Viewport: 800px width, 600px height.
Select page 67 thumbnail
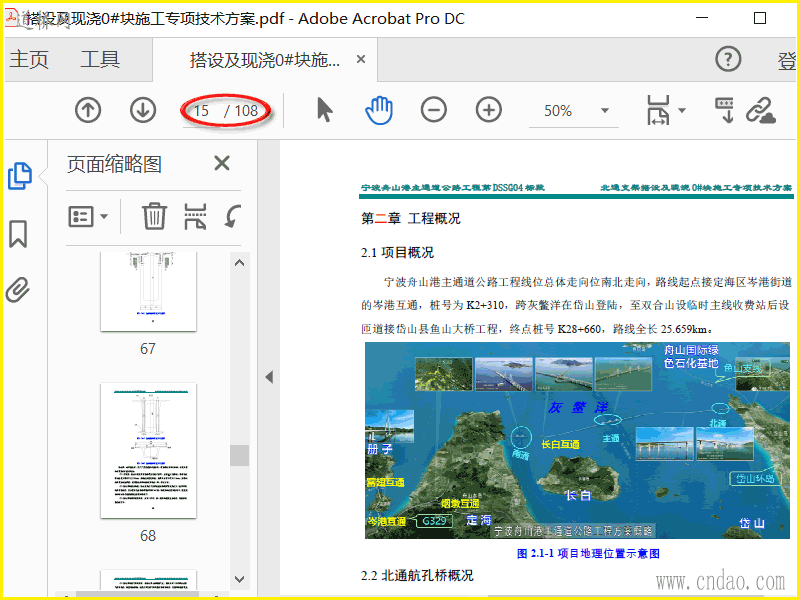coord(148,291)
